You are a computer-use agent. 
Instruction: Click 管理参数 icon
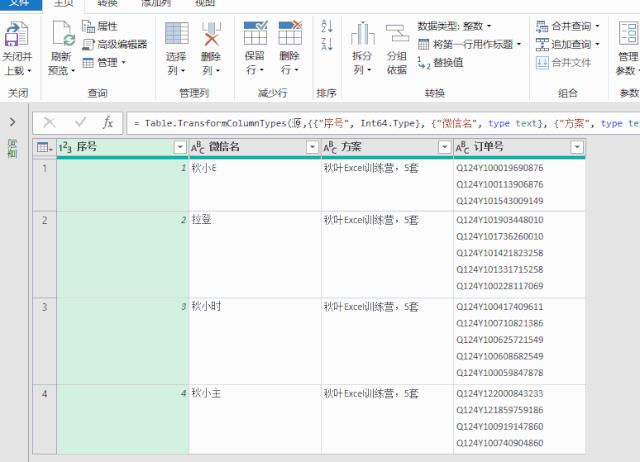[628, 33]
